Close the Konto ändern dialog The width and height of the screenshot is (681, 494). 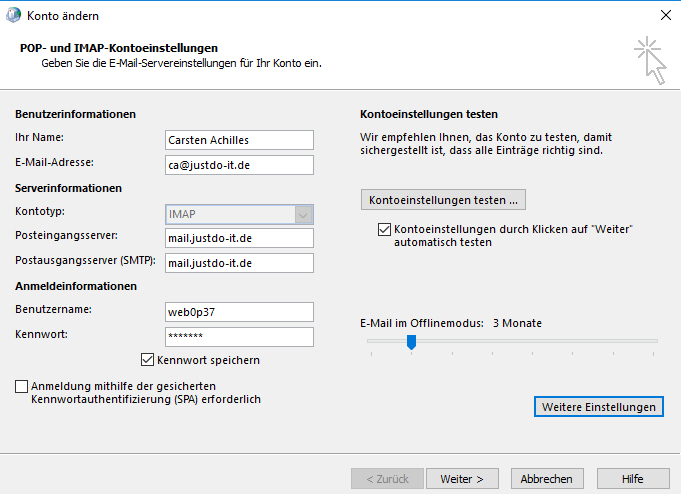point(665,15)
